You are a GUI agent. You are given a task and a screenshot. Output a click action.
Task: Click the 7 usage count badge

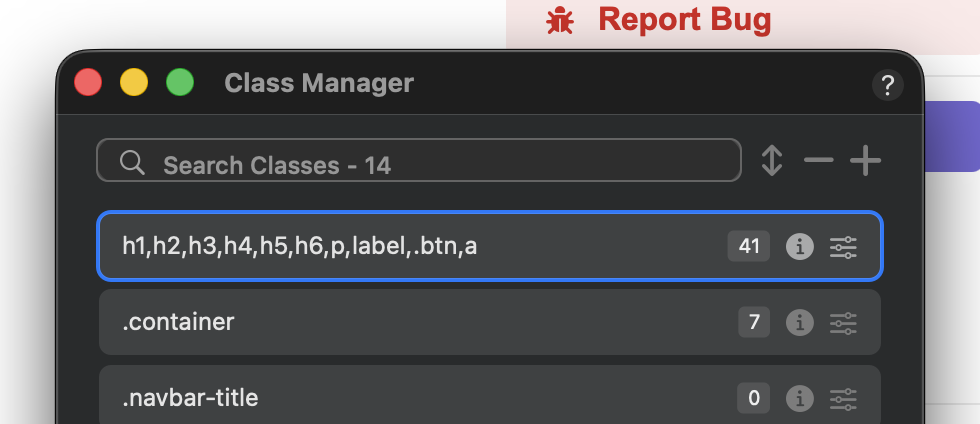(754, 322)
